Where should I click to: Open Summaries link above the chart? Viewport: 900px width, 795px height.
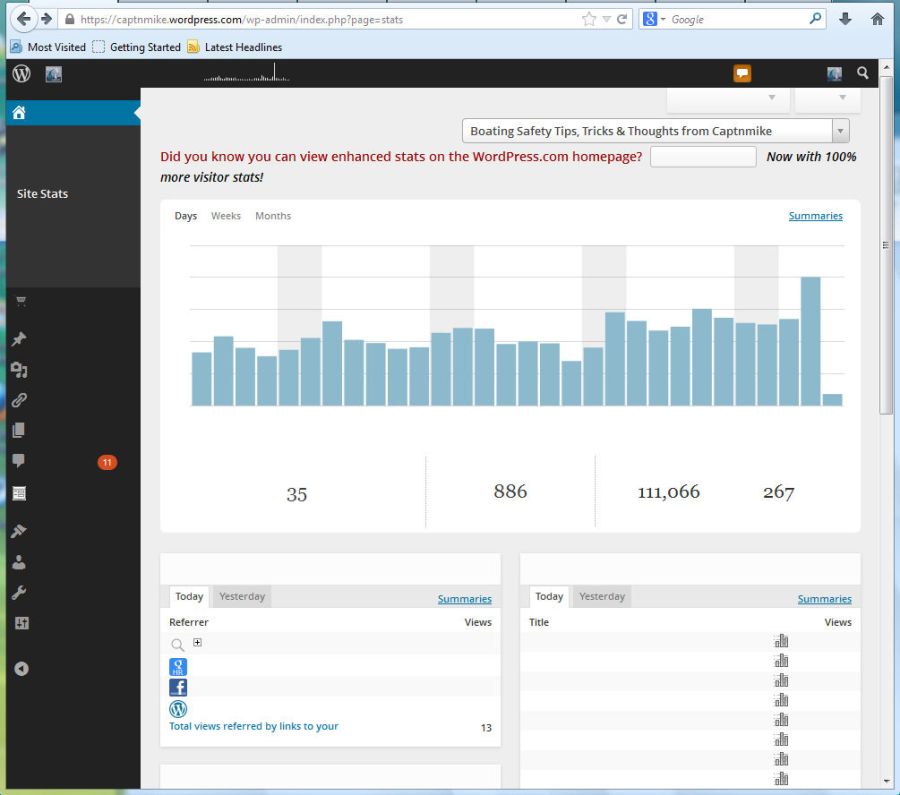coord(815,216)
